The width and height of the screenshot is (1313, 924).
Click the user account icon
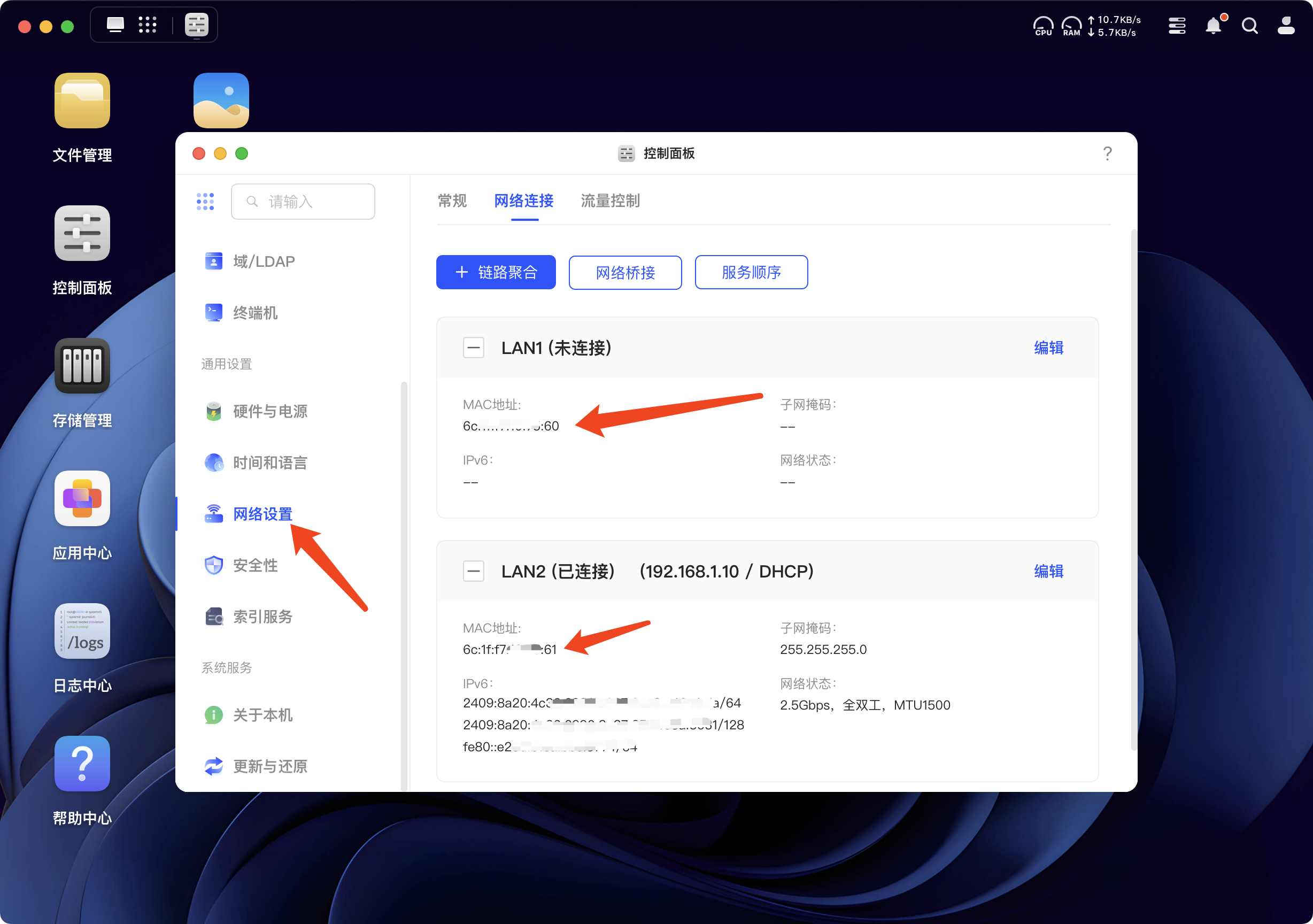[x=1286, y=26]
